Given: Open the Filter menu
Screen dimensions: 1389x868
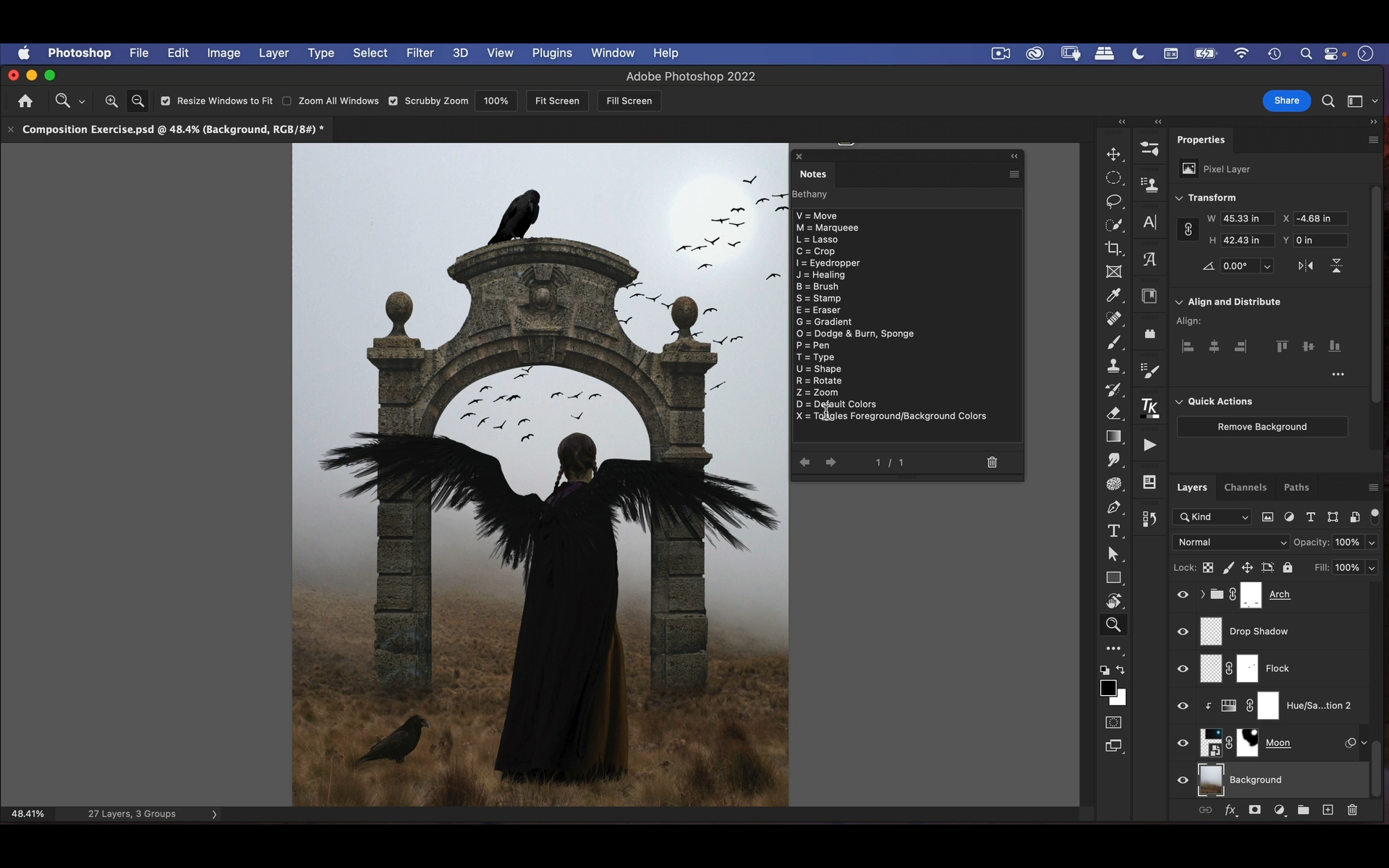Looking at the screenshot, I should coord(420,53).
